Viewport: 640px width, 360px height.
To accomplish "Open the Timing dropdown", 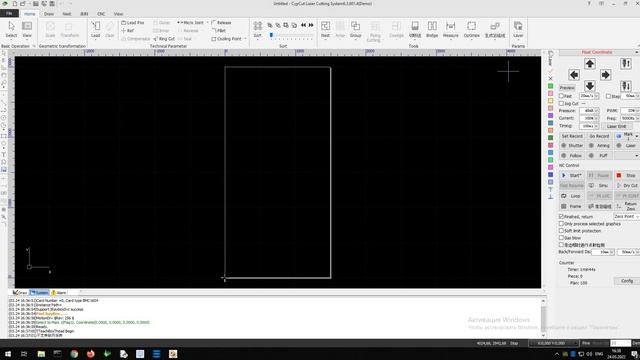I will [596, 126].
